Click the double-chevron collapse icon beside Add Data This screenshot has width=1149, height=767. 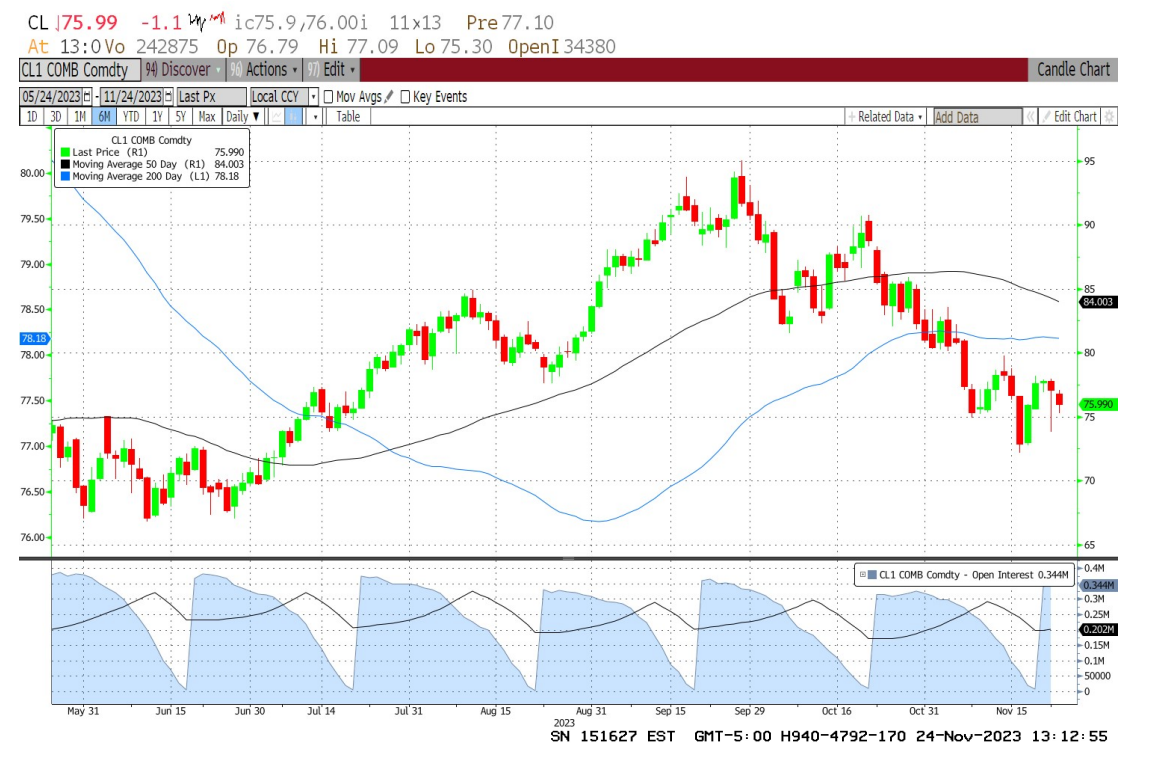(1030, 116)
